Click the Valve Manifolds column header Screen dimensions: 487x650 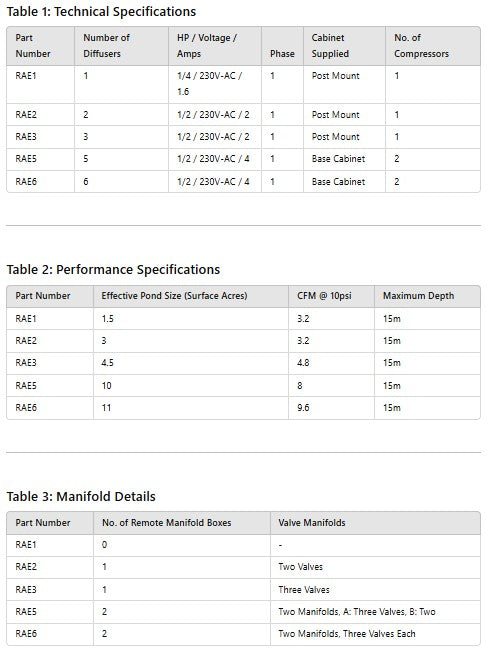[312, 523]
